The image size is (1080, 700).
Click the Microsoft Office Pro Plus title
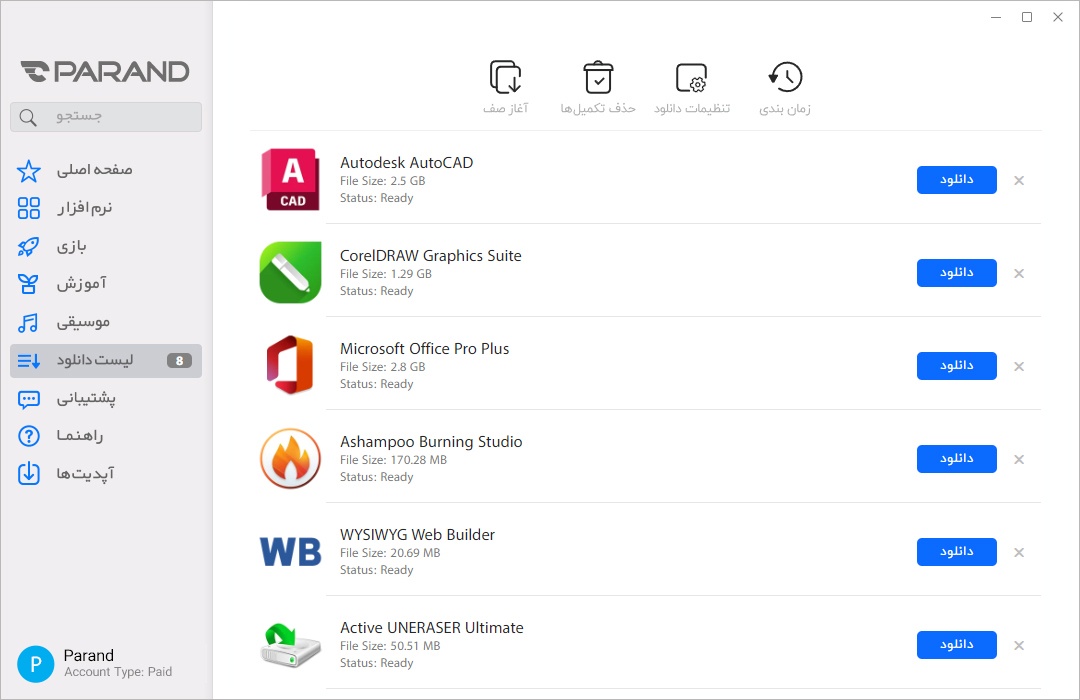coord(424,349)
